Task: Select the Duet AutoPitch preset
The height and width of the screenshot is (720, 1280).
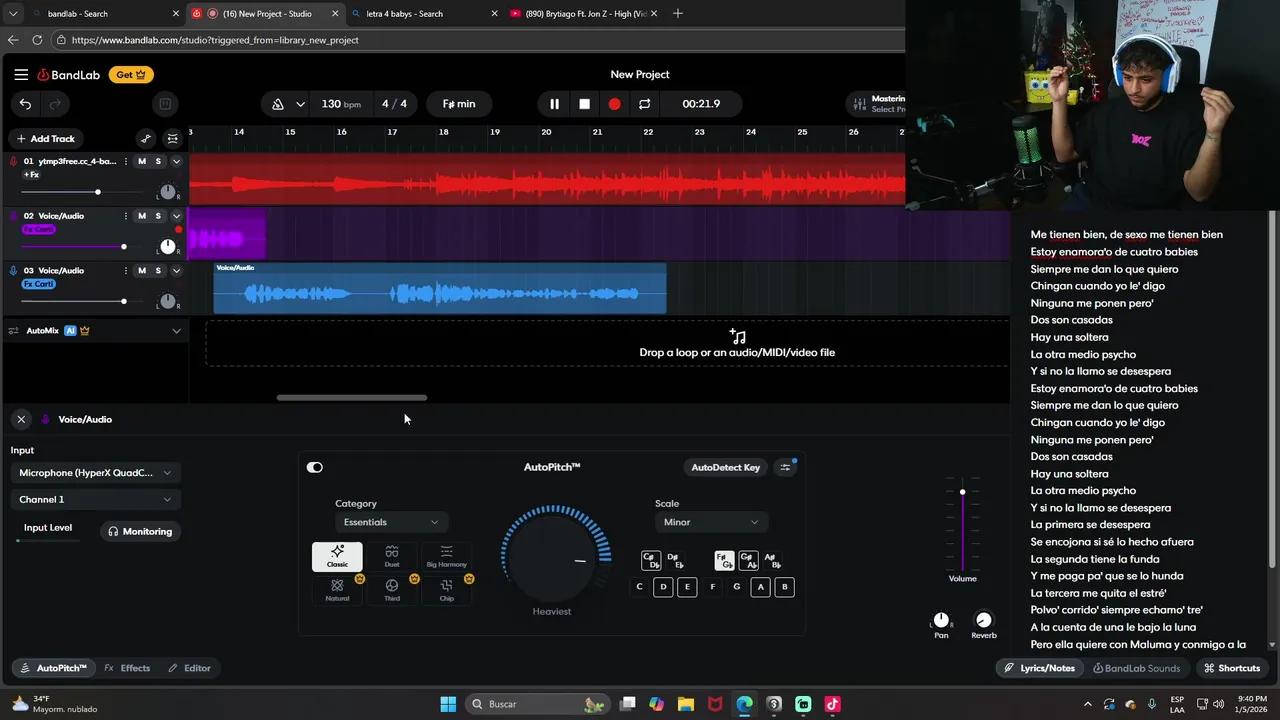Action: tap(392, 557)
